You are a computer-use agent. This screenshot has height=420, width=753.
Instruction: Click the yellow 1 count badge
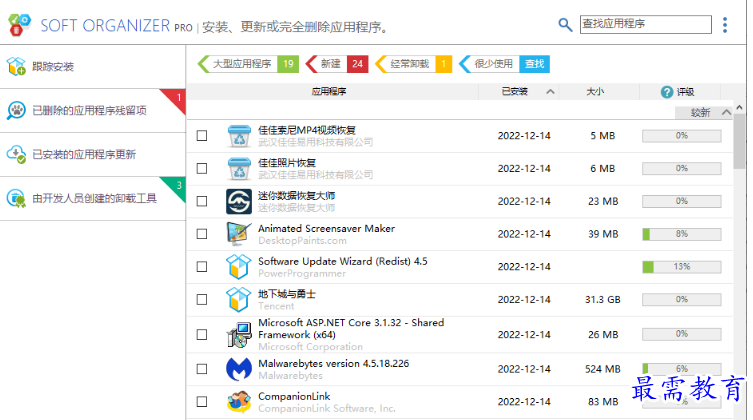pos(443,64)
